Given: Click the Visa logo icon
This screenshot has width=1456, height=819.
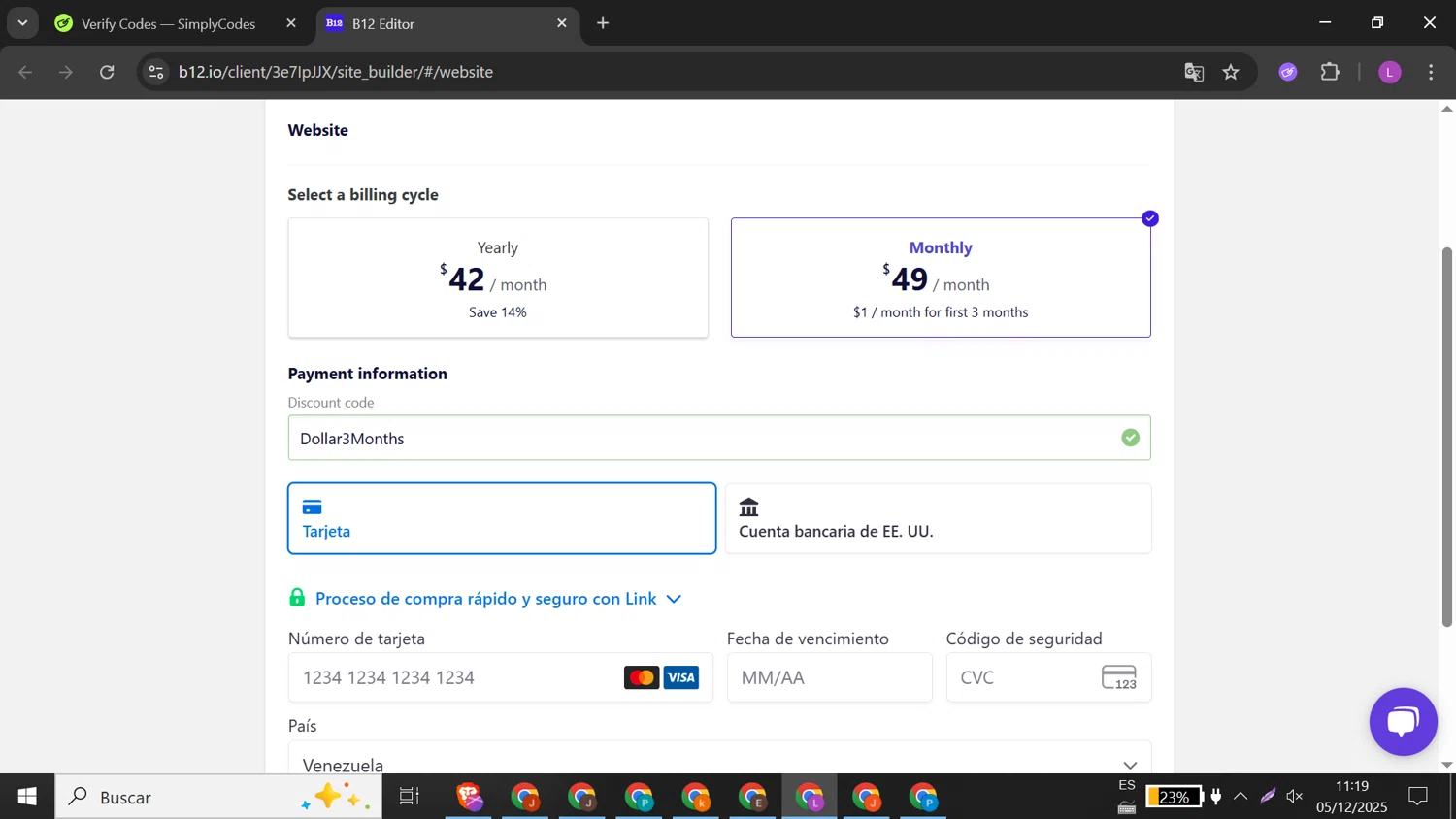Looking at the screenshot, I should click(681, 677).
